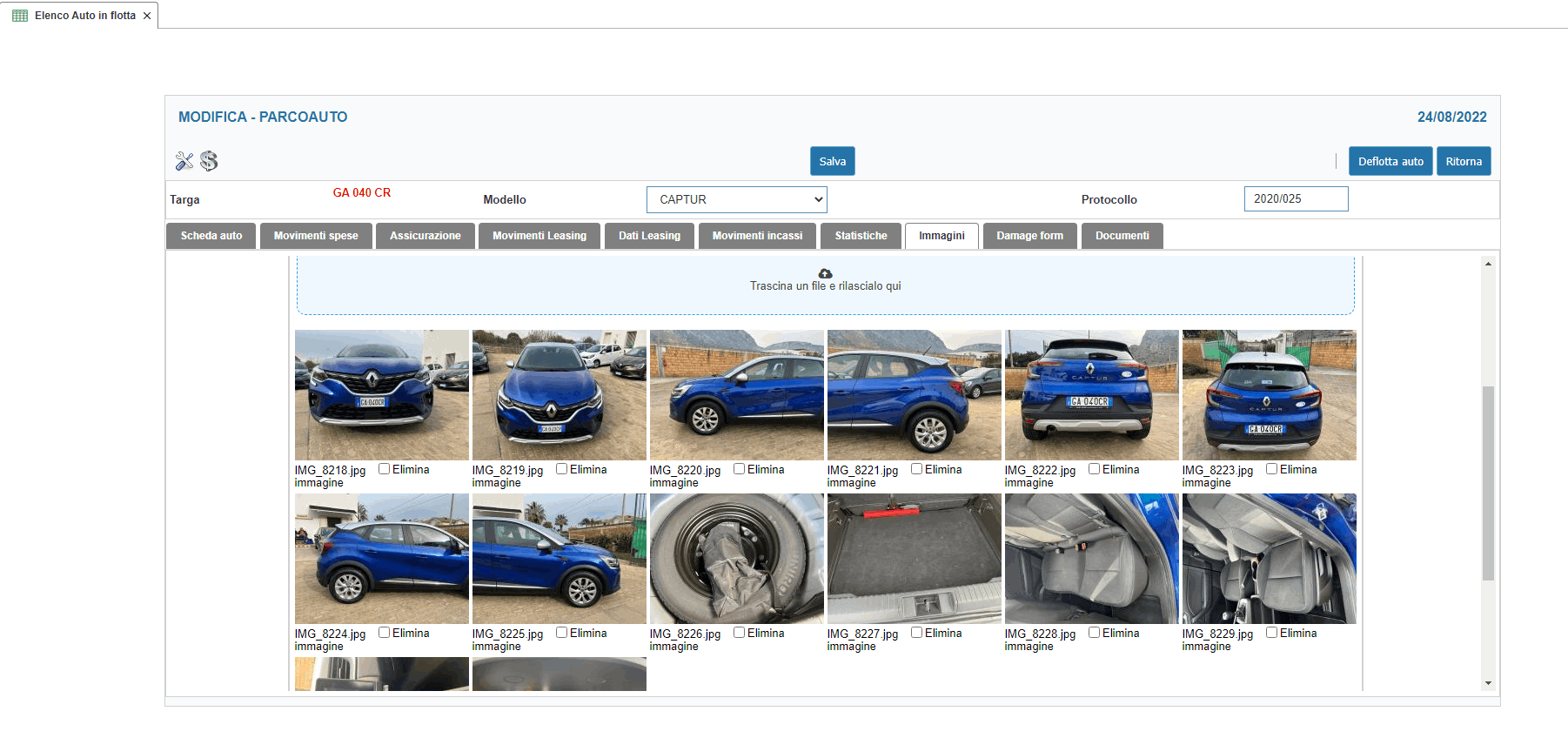Open thumbnail IMG_8223 rear angled view
Screen dimensions: 1568x738
pos(1270,395)
